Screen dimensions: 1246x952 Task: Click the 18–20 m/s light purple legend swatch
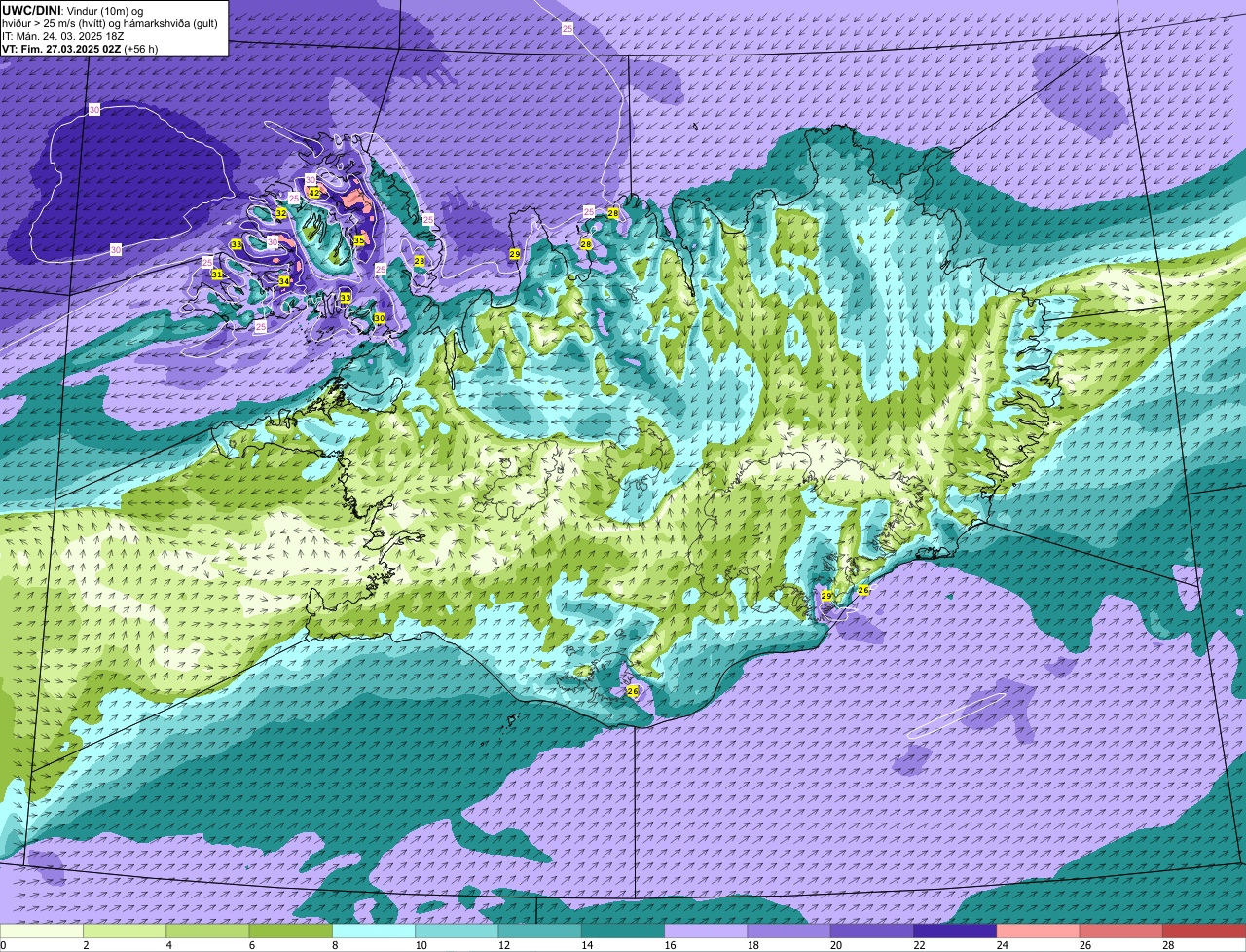coord(788,931)
